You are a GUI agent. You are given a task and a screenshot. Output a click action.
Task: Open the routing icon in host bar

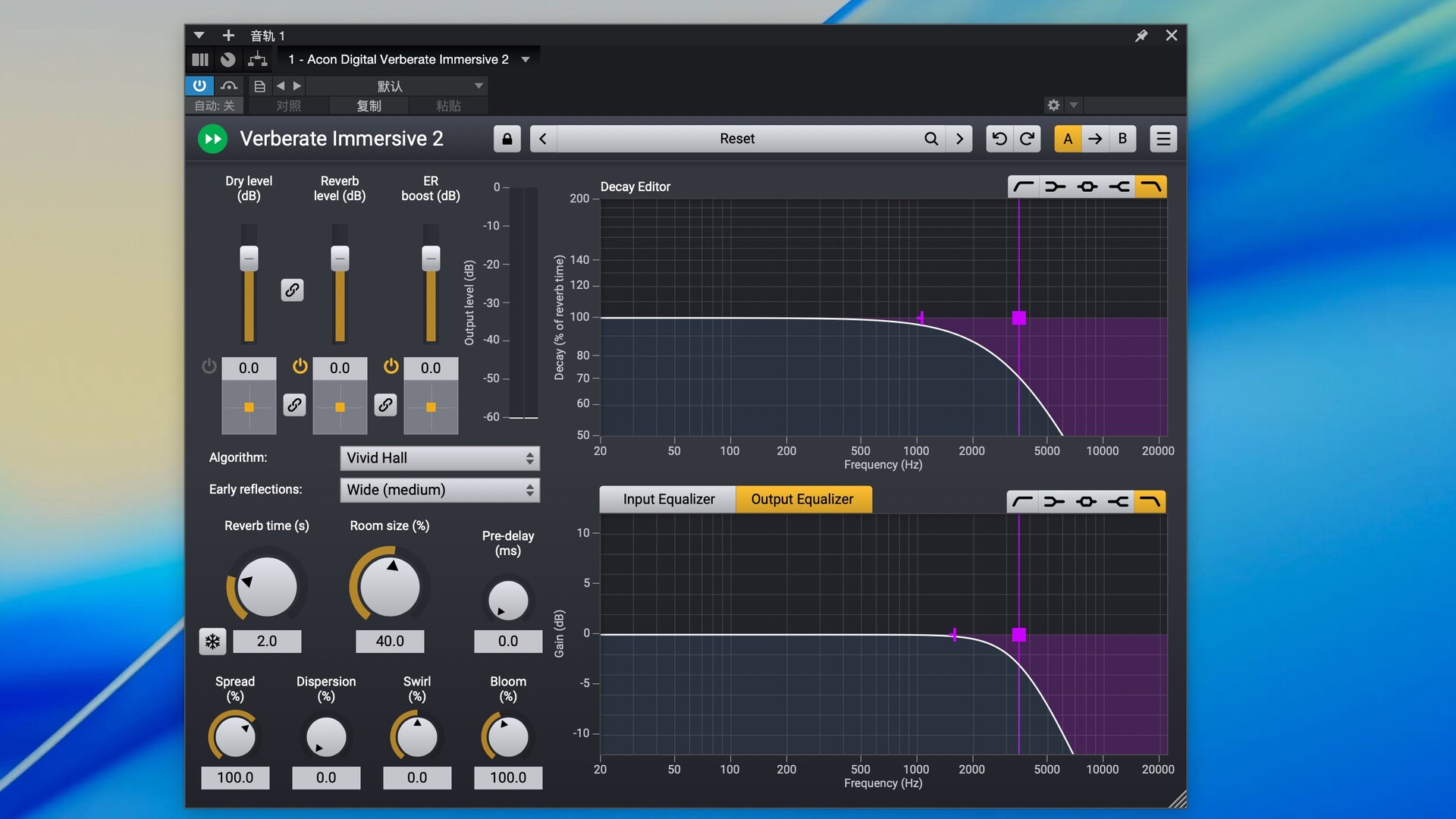pos(258,59)
